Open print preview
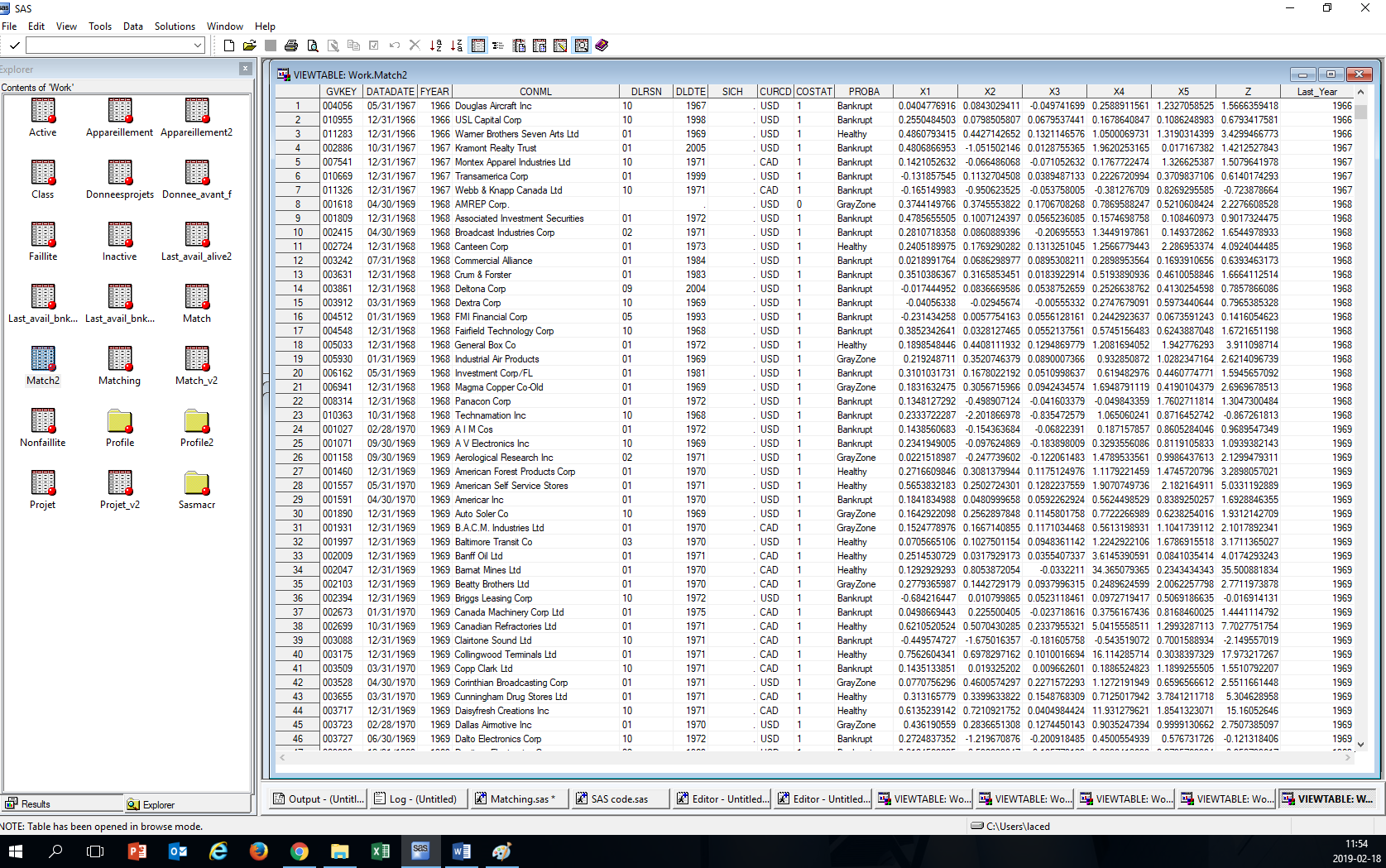 click(313, 46)
